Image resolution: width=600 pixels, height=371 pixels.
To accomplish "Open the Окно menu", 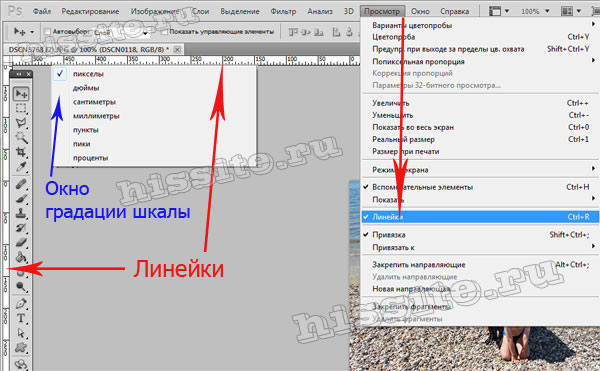I will pos(420,11).
